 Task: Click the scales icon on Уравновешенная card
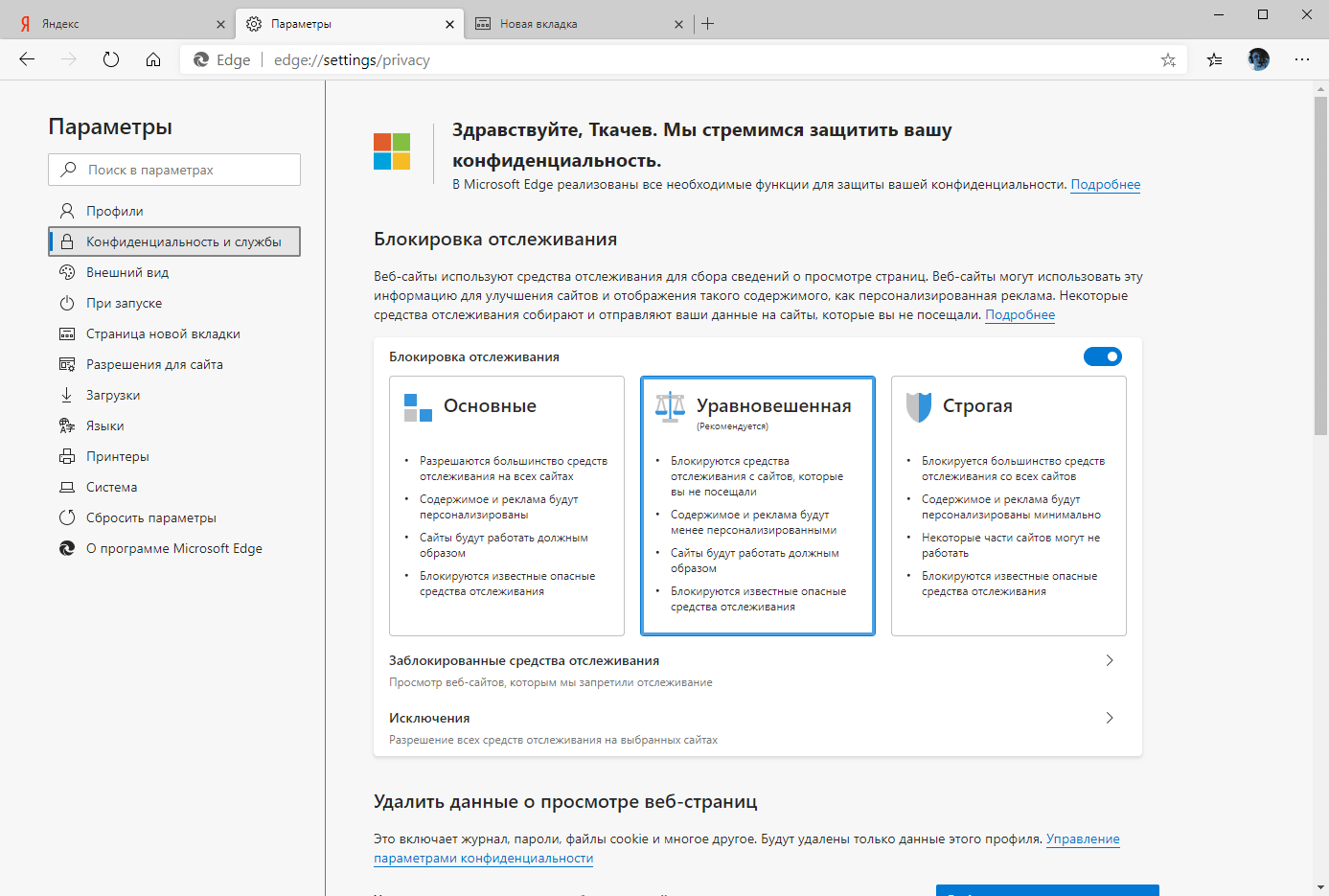tap(671, 407)
